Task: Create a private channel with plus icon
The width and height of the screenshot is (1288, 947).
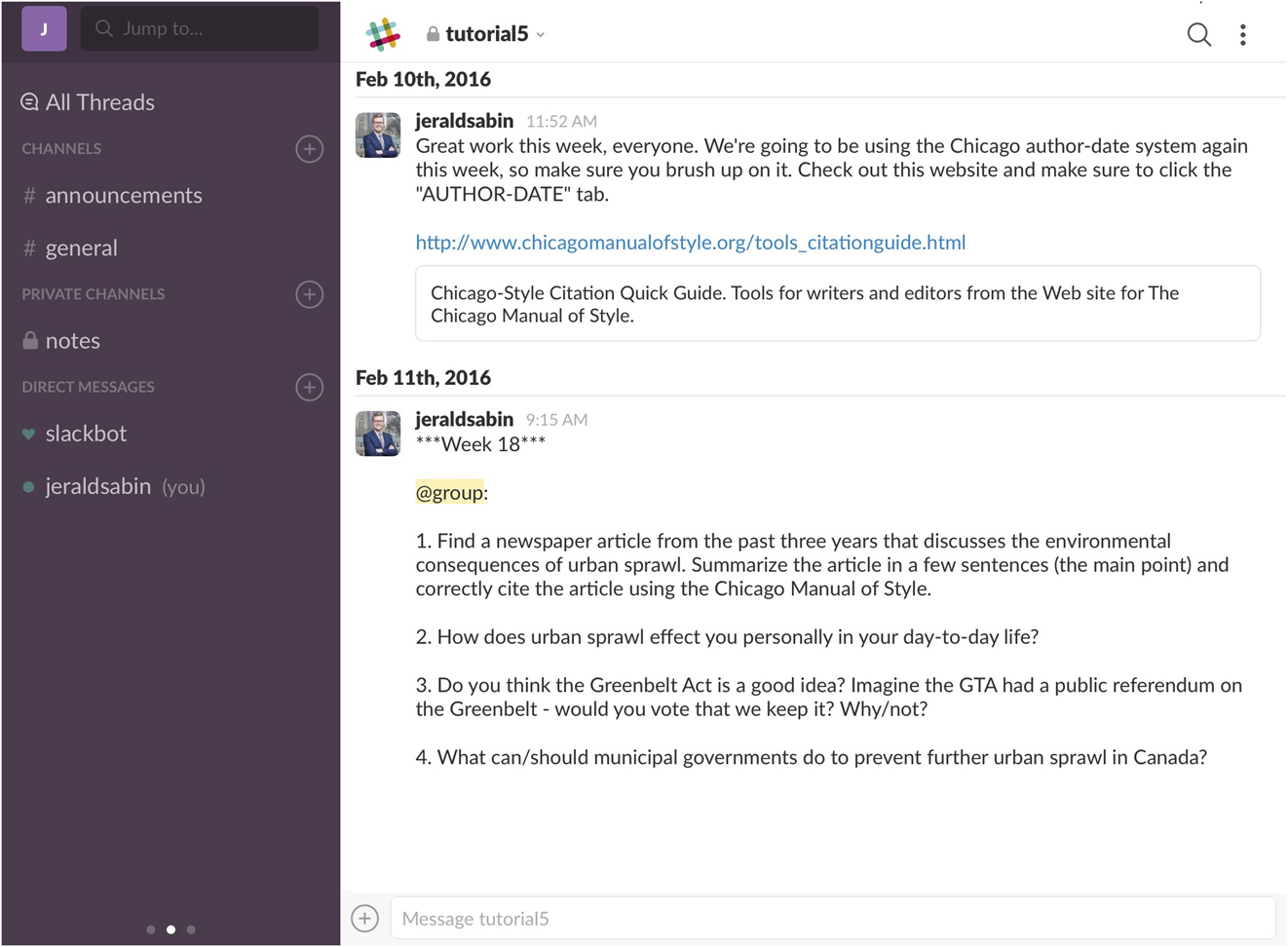Action: 309,294
